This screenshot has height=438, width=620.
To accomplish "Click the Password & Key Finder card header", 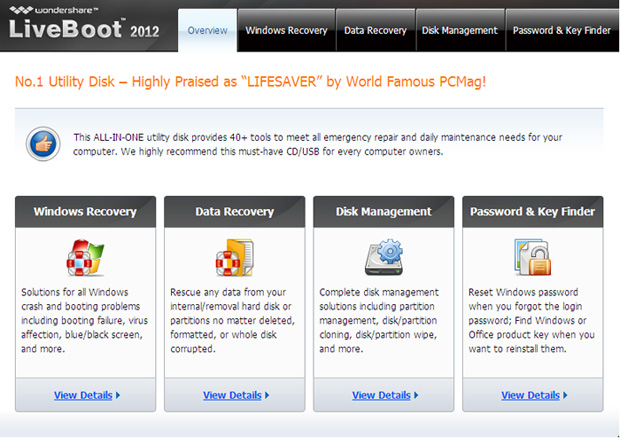I will click(533, 211).
